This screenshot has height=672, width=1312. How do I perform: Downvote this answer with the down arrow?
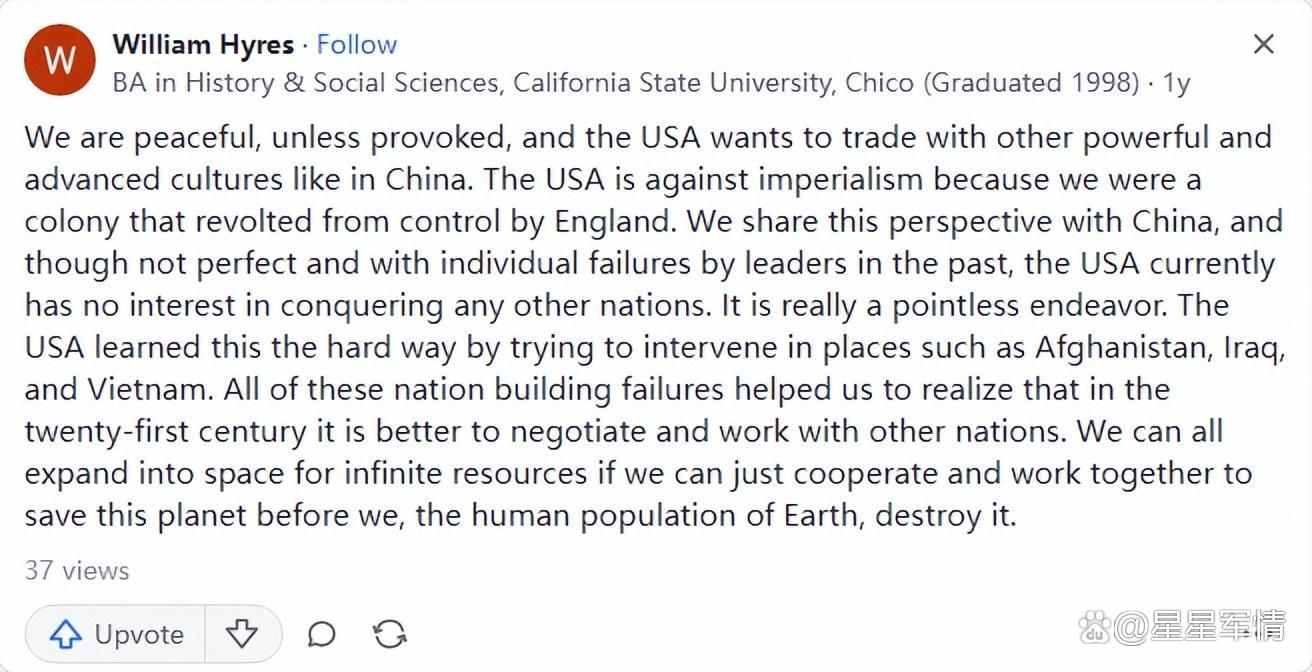click(x=242, y=634)
